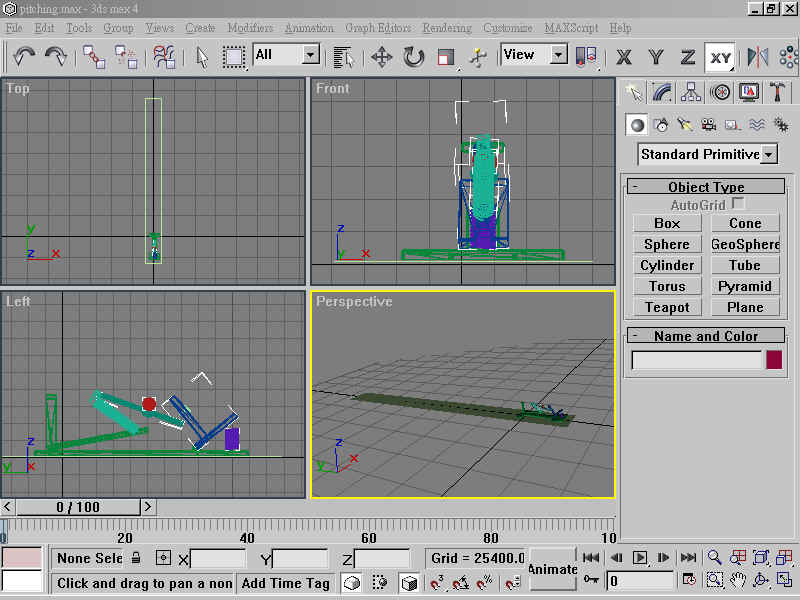Click the Mirror Selected Objects icon
This screenshot has width=800, height=600.
[758, 57]
